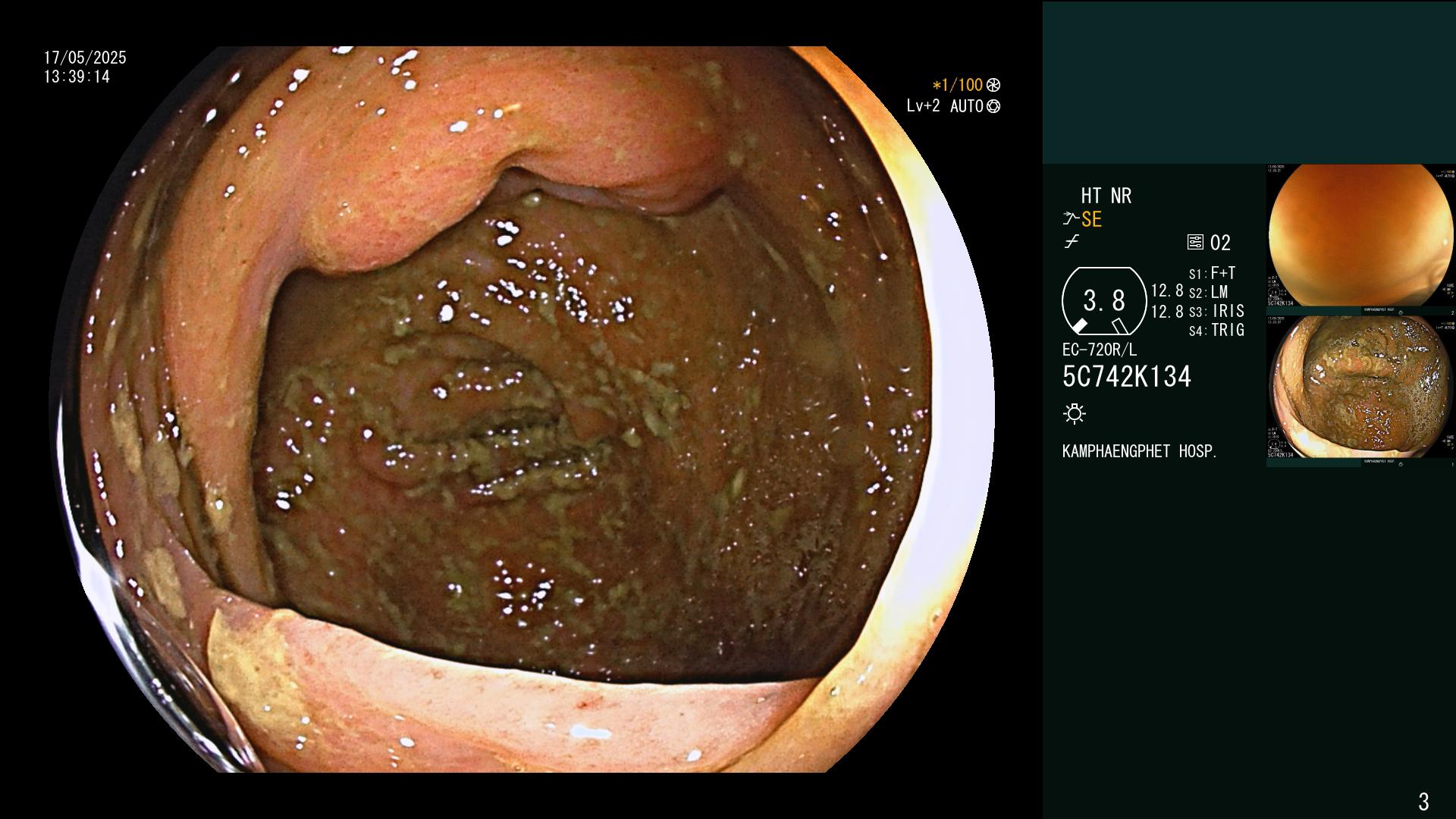The width and height of the screenshot is (1456, 819).
Task: Click the upper 12.8 diameter value
Action: pos(1167,290)
